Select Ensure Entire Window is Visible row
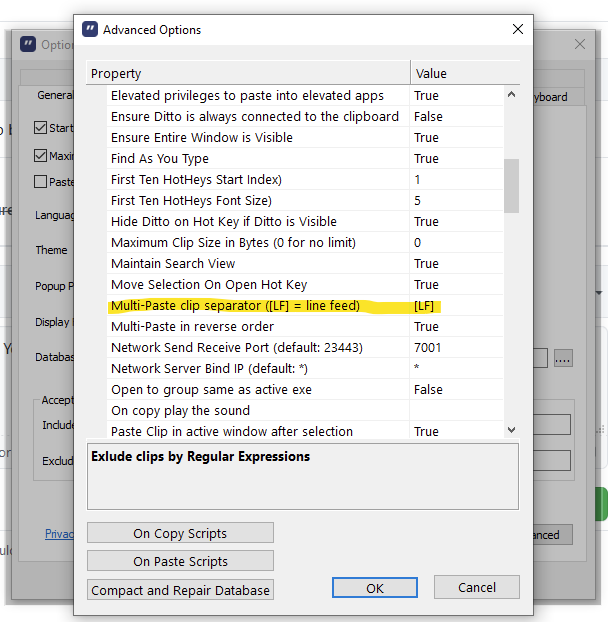This screenshot has height=622, width=608. coord(305,138)
